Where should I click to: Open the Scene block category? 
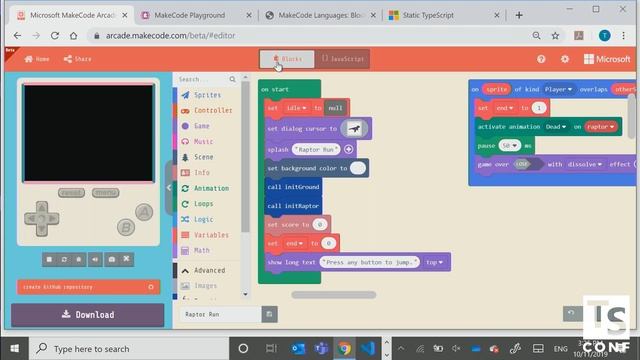tap(203, 157)
